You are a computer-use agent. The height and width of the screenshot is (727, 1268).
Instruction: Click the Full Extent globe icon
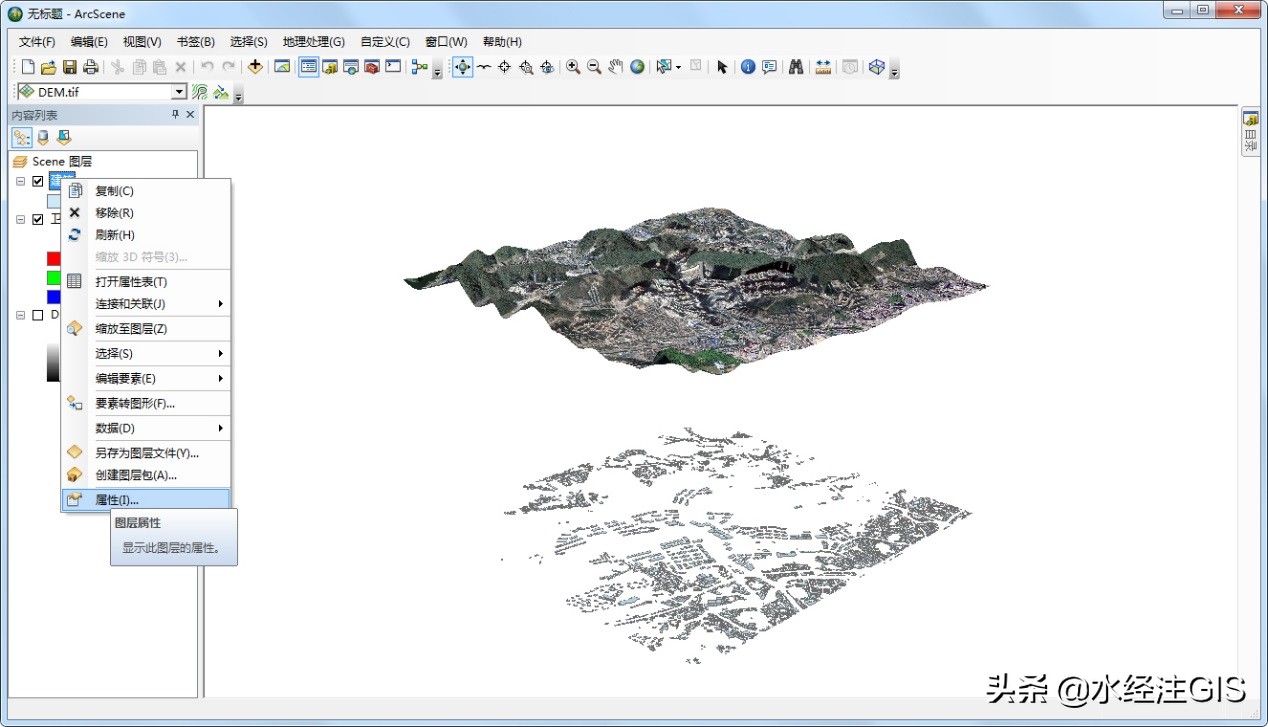(637, 67)
